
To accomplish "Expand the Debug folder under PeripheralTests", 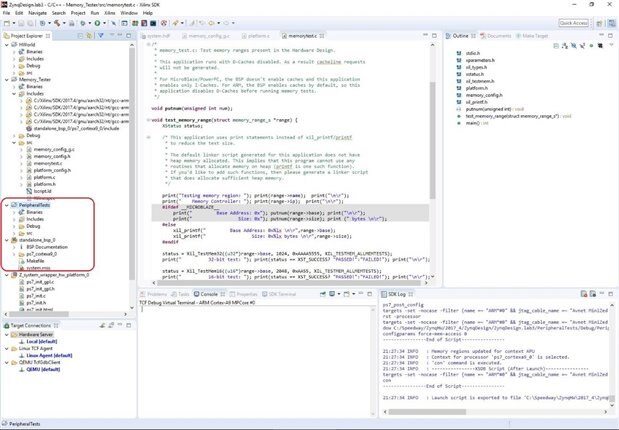I will (12, 226).
